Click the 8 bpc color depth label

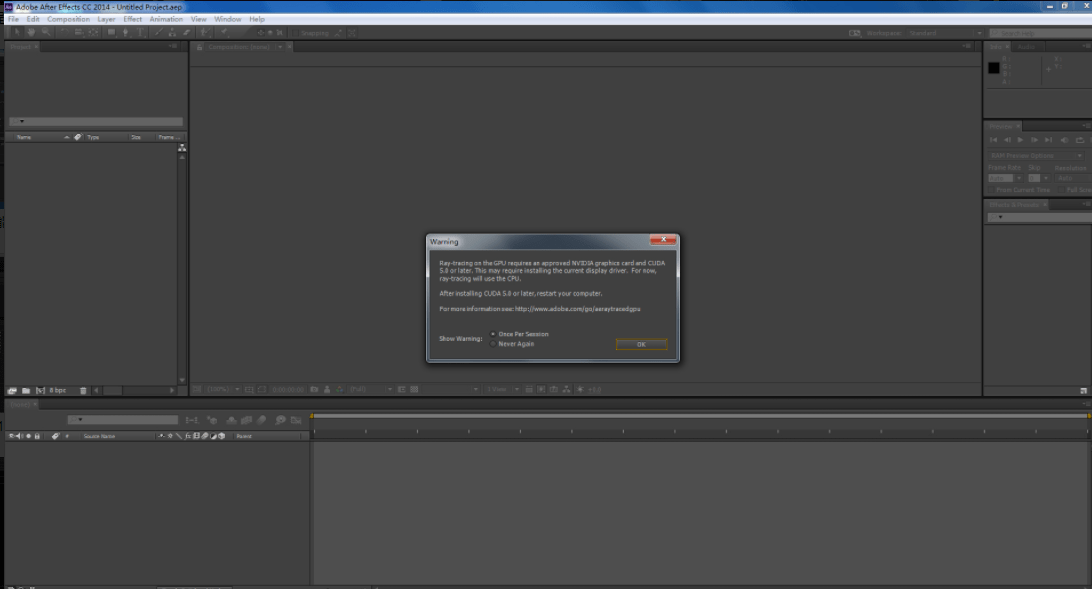58,391
